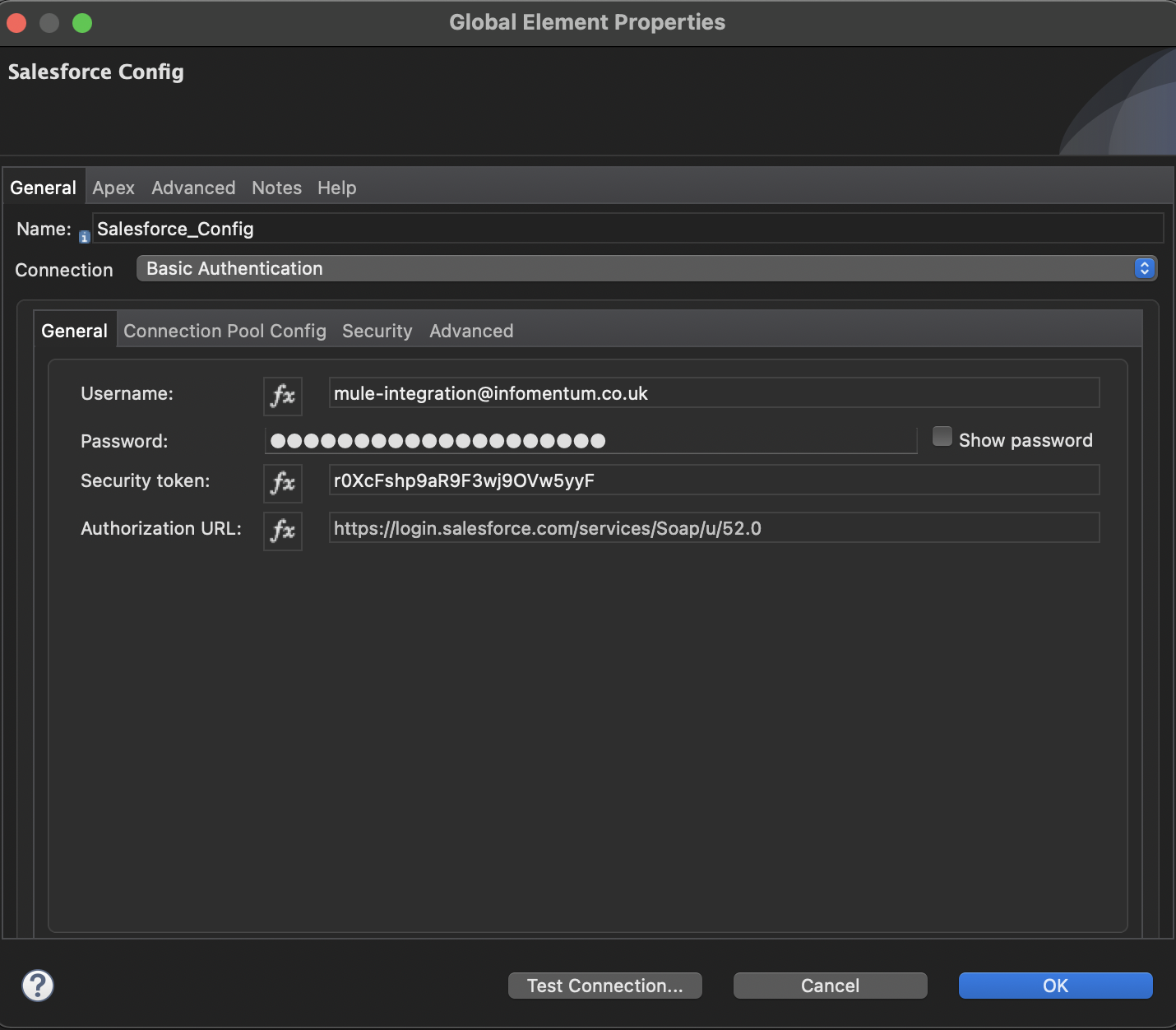Click the fx expression button for Authorization URL
Image resolution: width=1176 pixels, height=1030 pixels.
pos(283,531)
